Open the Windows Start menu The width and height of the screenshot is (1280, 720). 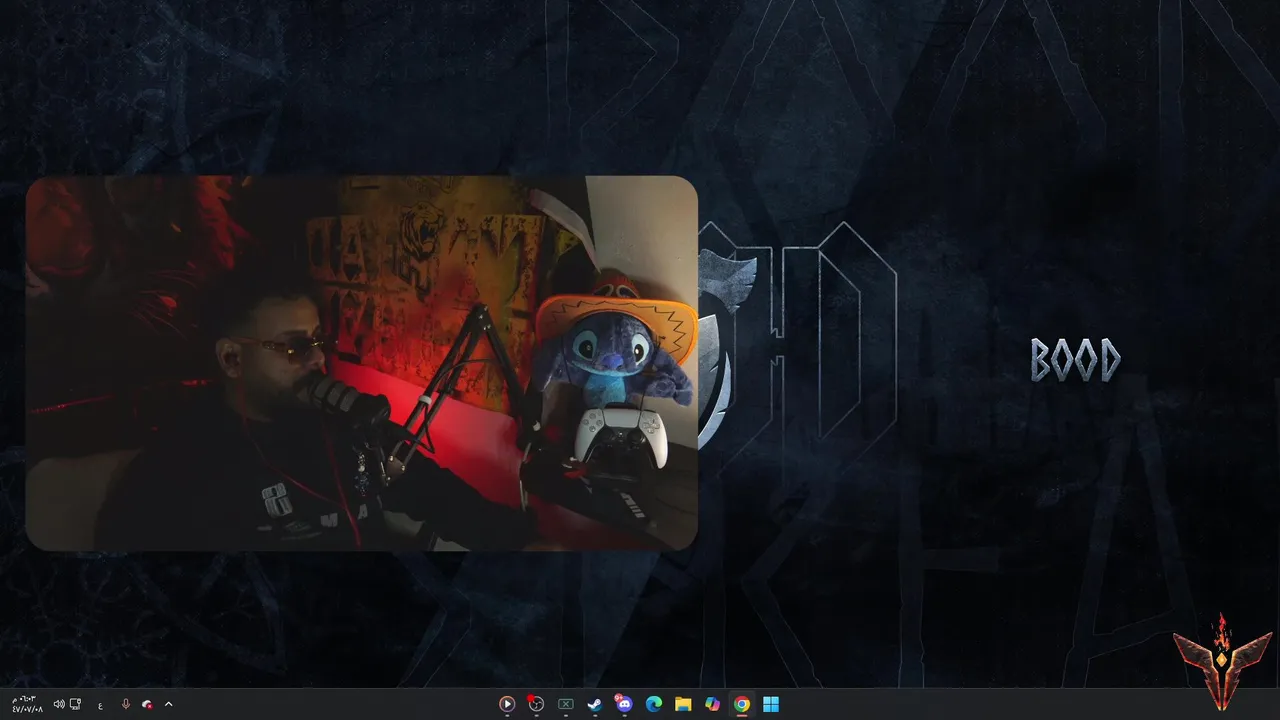click(x=771, y=704)
